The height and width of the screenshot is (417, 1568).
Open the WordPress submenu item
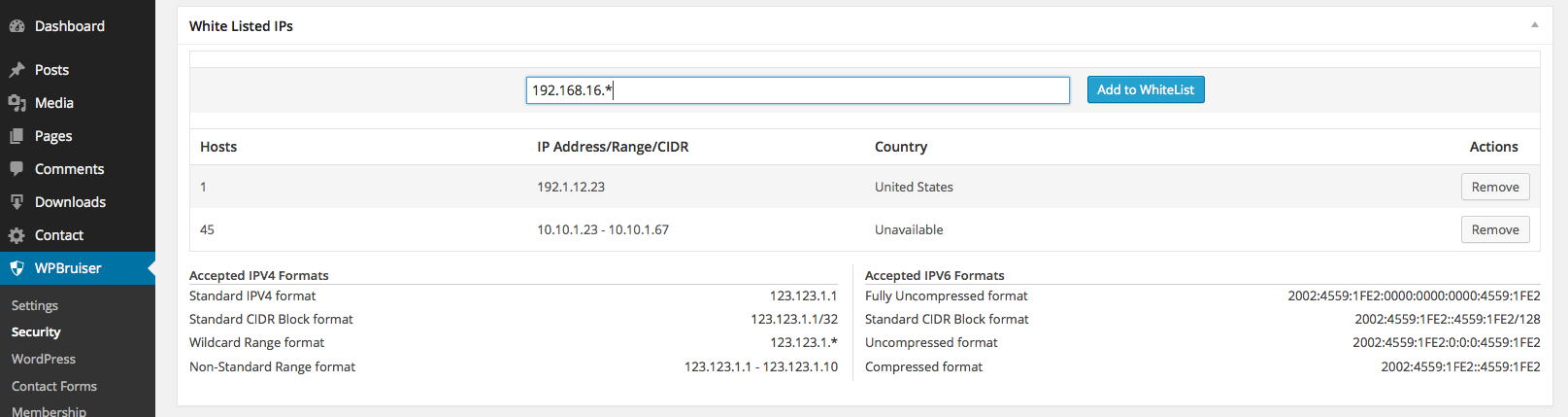44,359
